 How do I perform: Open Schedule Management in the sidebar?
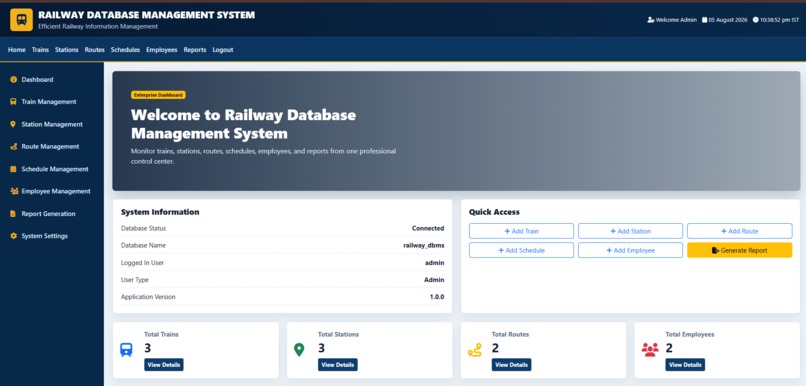point(55,169)
